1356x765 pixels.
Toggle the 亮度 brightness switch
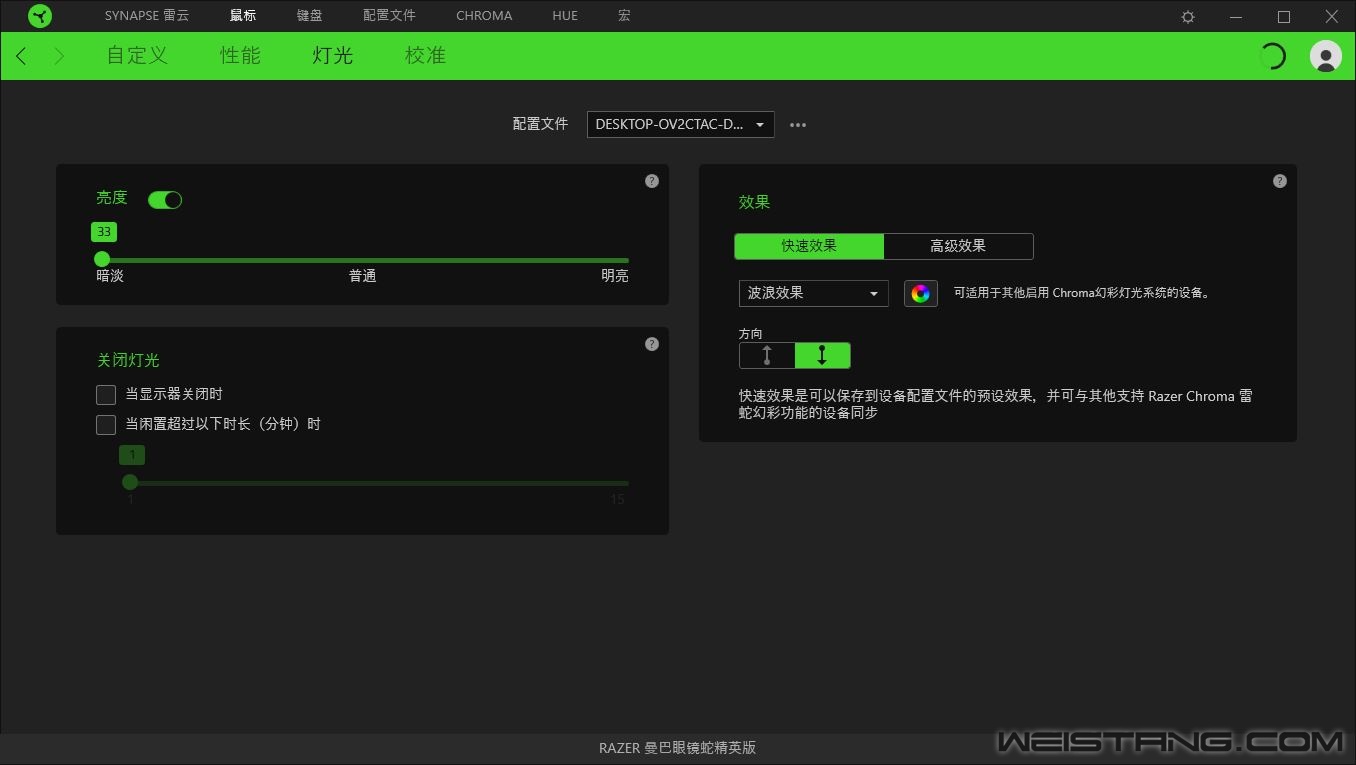[x=165, y=200]
